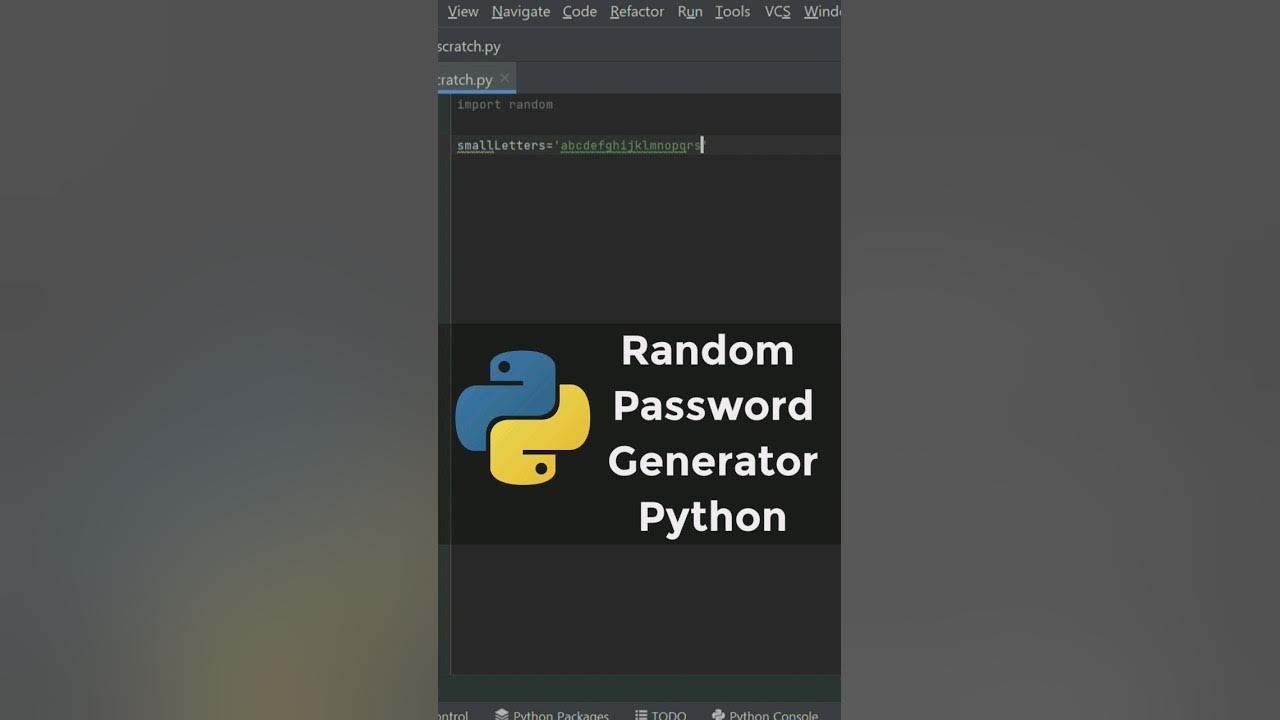1280x720 pixels.
Task: Click the Python Console snake icon
Action: pyautogui.click(x=718, y=714)
